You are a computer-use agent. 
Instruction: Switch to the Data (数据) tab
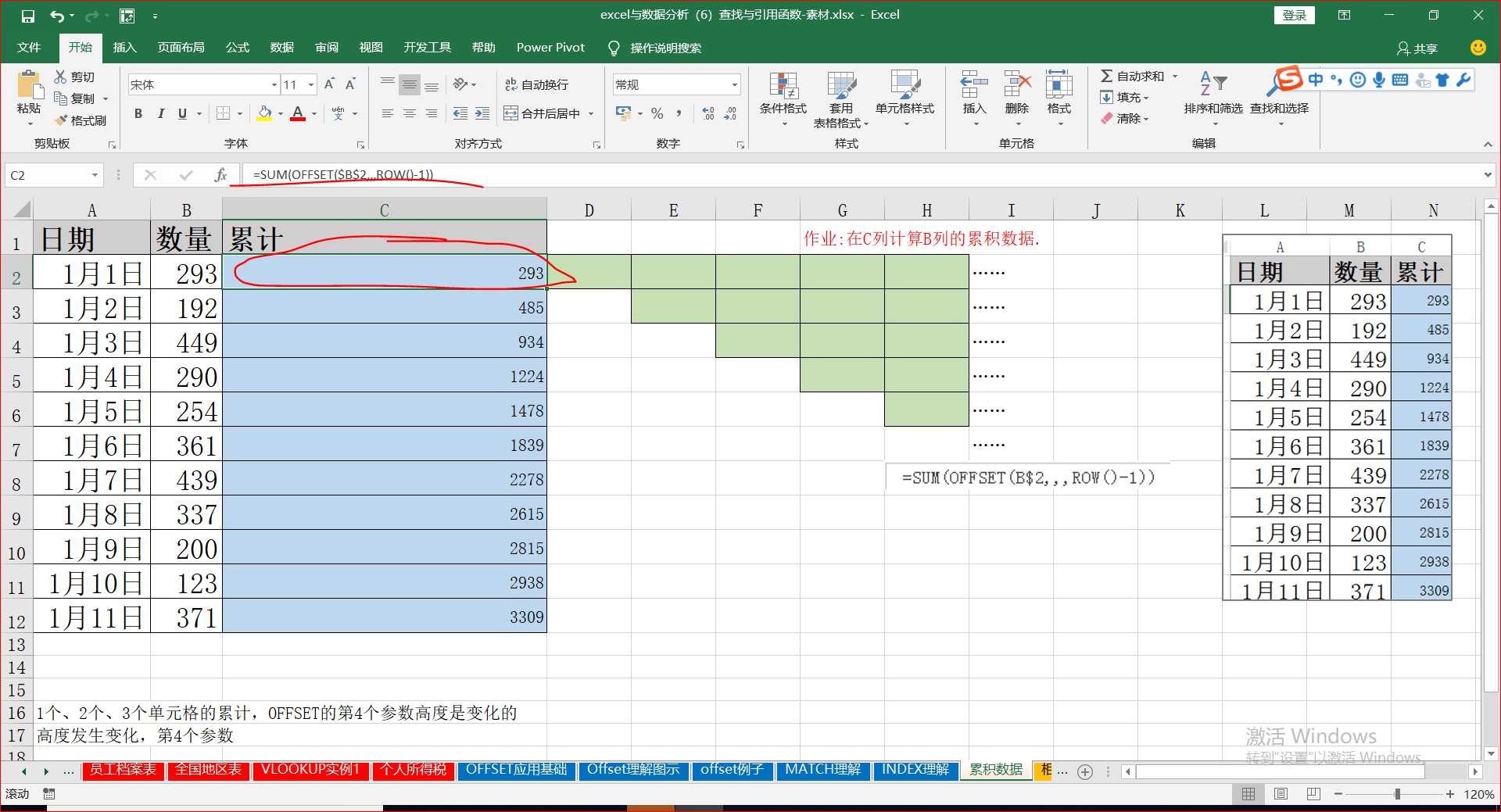pos(281,48)
